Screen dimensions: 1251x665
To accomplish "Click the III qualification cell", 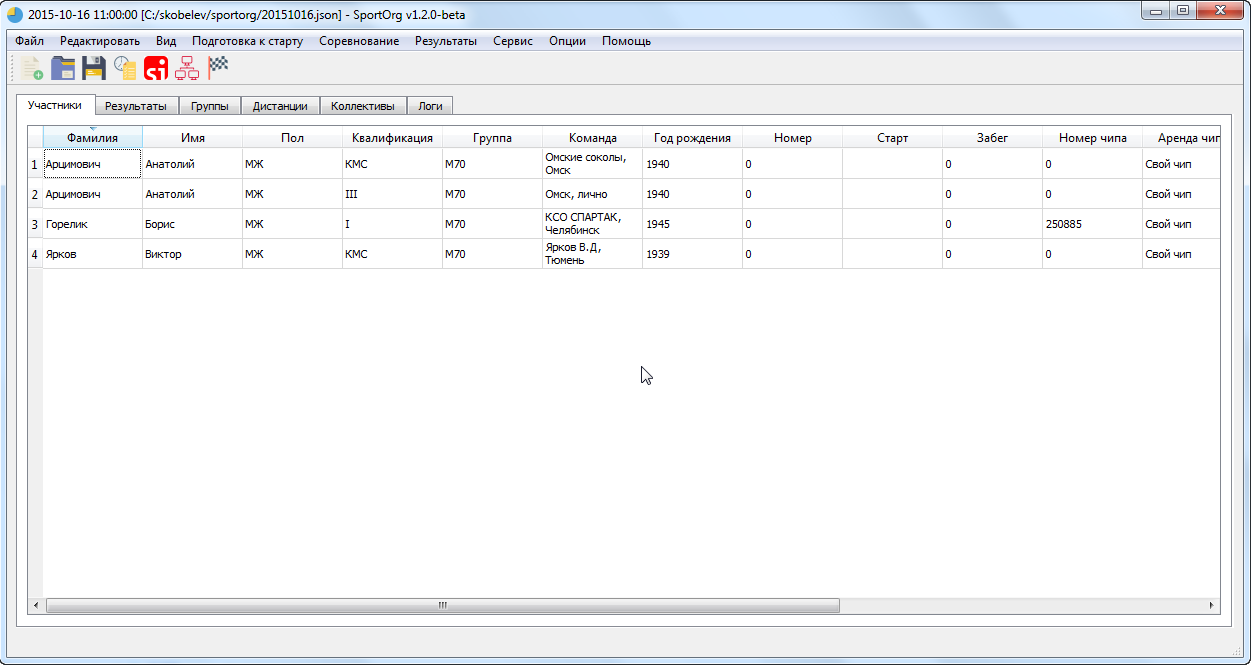I will pyautogui.click(x=392, y=194).
